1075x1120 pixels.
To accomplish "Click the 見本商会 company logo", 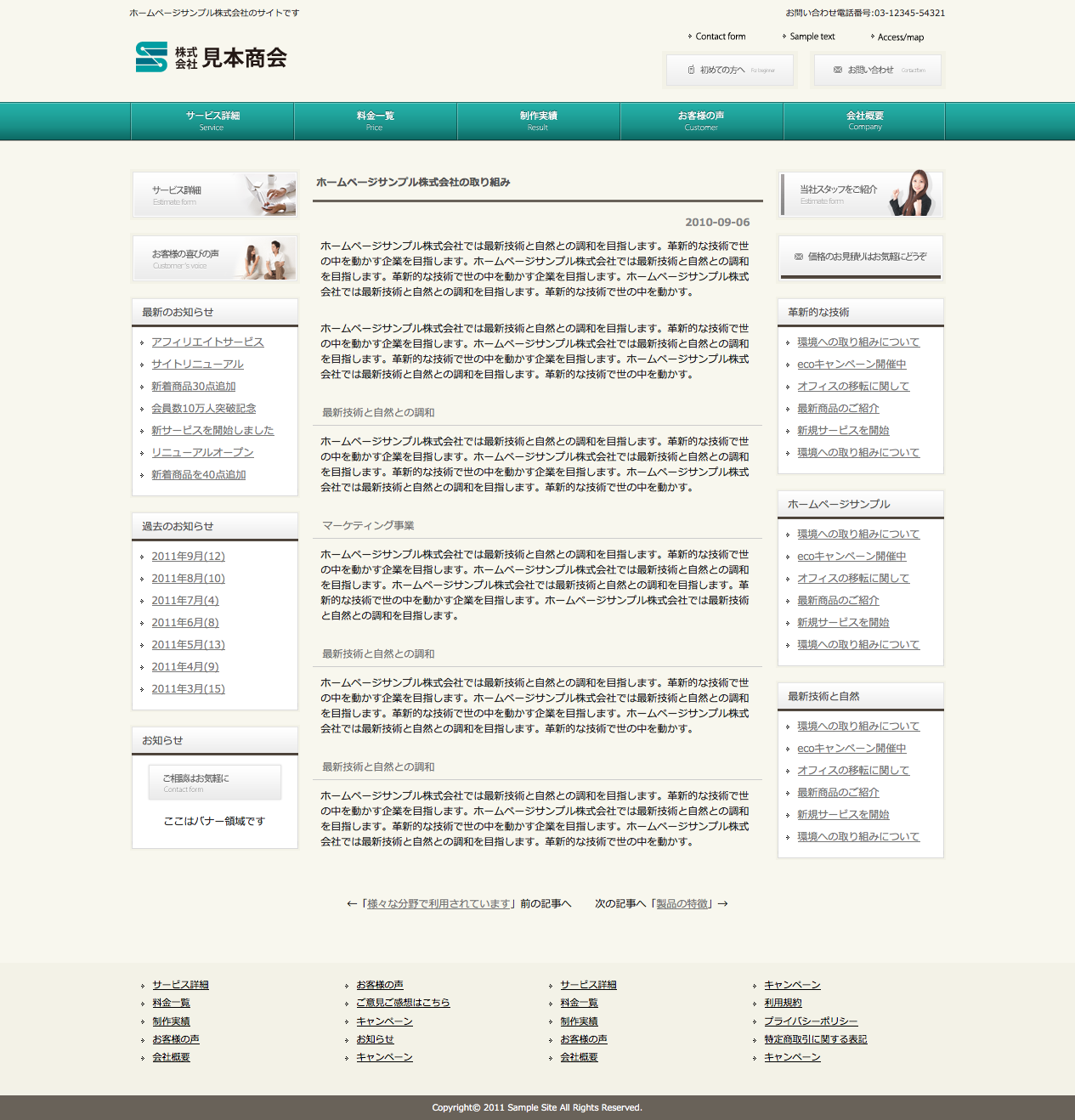I will (x=212, y=57).
